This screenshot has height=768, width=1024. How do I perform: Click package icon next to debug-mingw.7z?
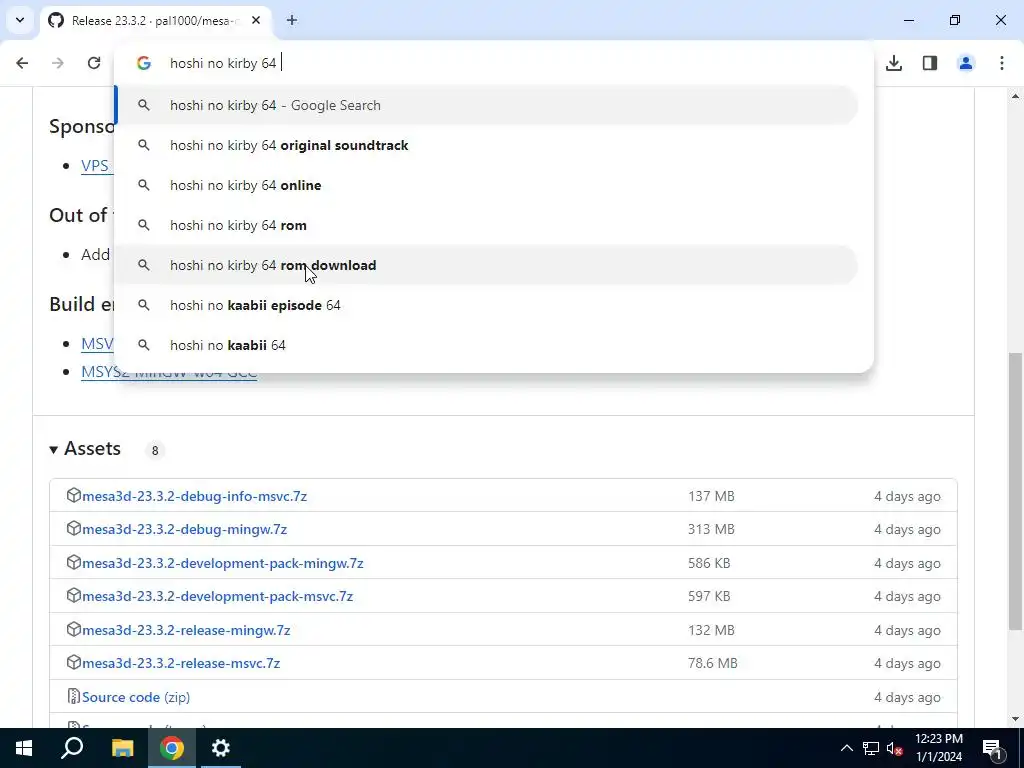coord(73,528)
